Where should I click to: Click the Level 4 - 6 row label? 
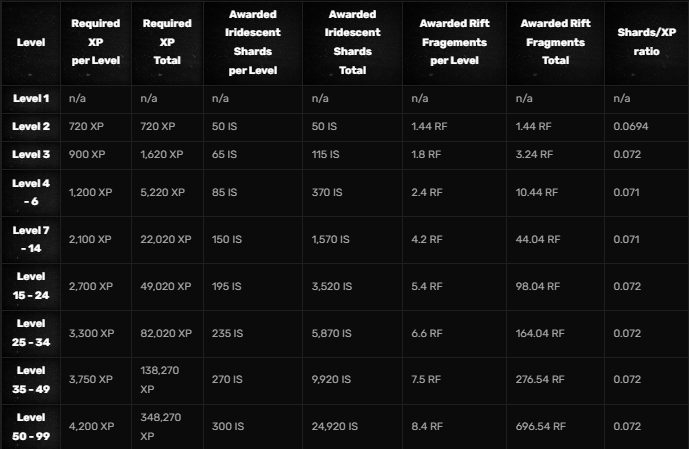pyautogui.click(x=30, y=191)
